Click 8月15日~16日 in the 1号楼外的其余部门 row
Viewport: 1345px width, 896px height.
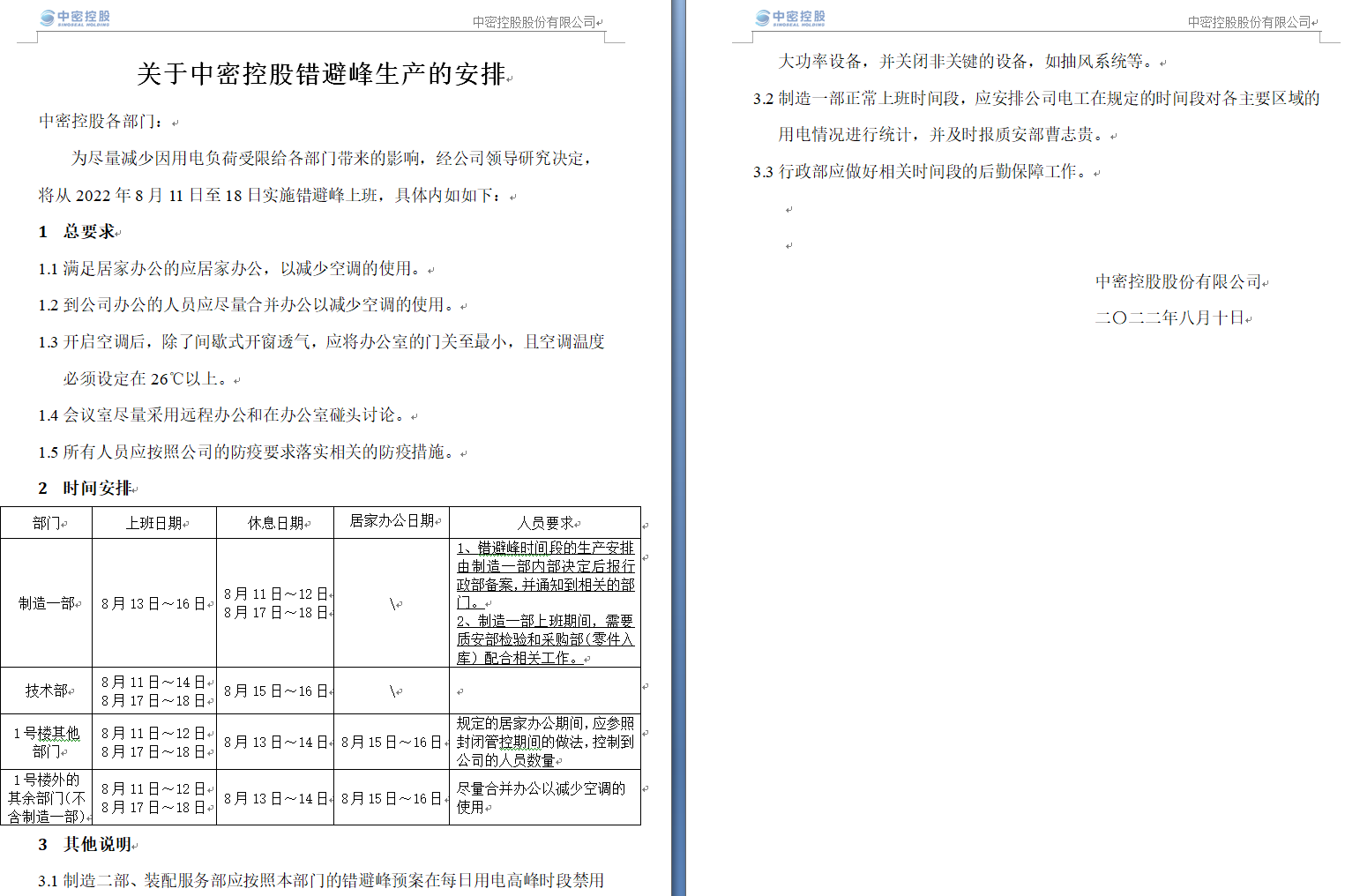coord(392,798)
